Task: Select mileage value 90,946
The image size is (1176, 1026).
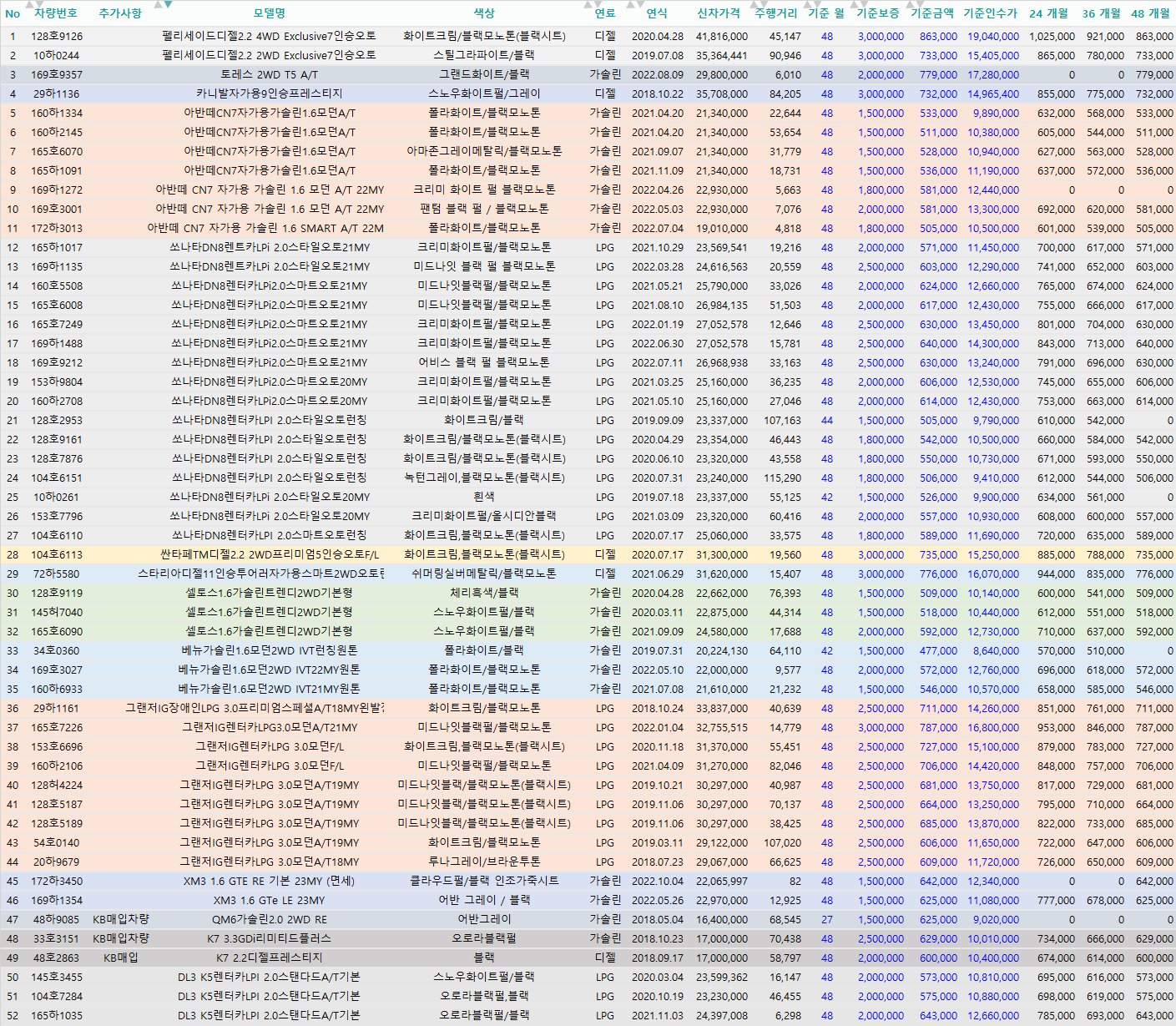Action: (x=785, y=56)
